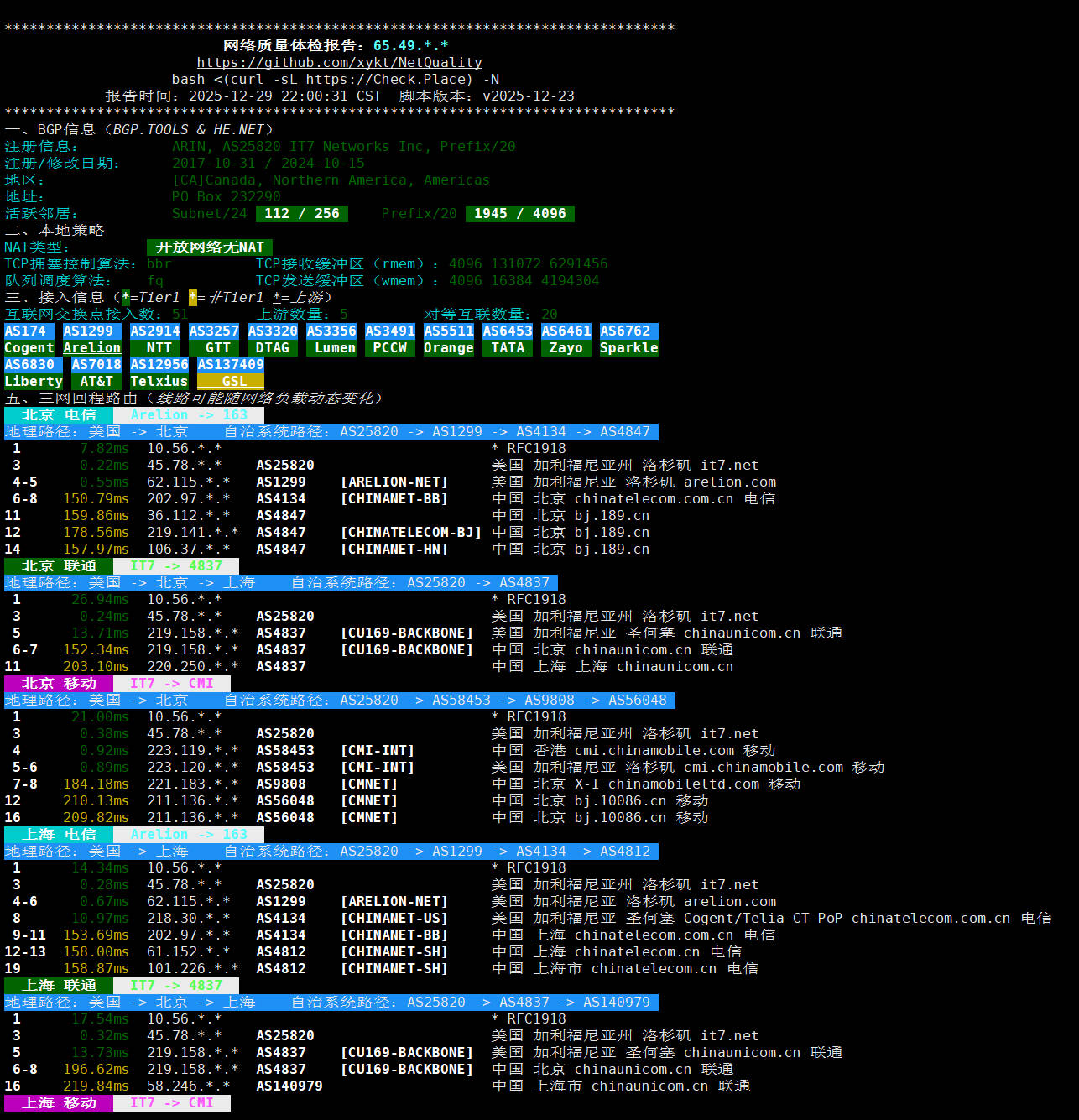
Task: Click the Cogent/Telia-CT-PoP hop description
Action: 763,919
